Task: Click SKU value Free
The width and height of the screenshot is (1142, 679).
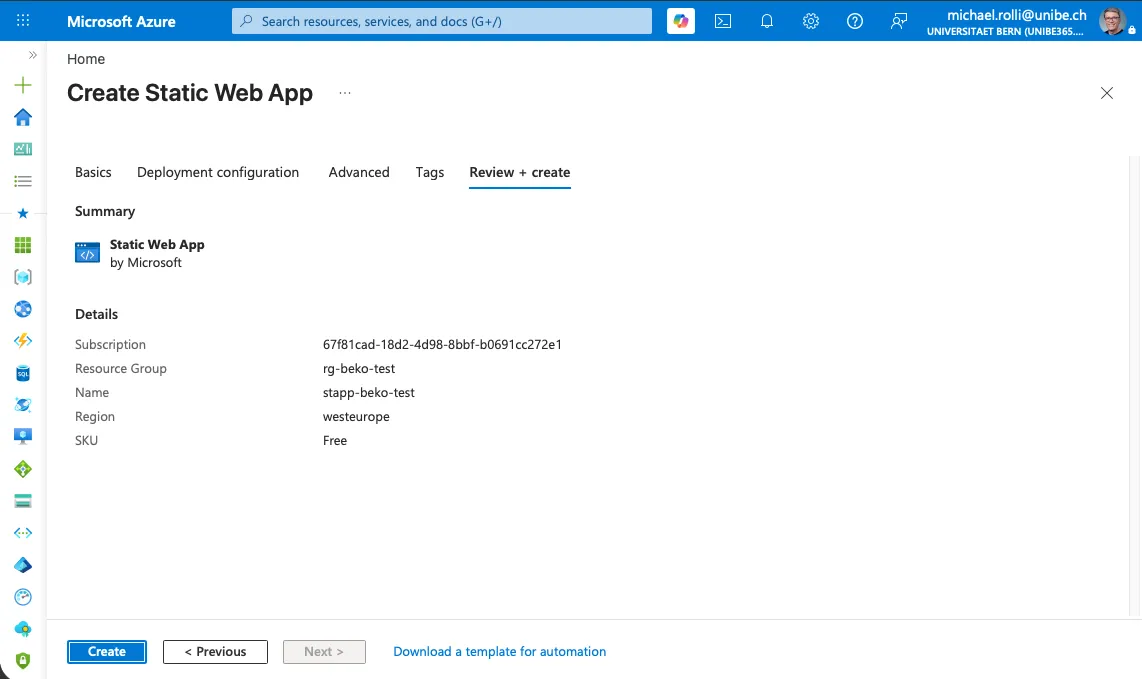Action: pyautogui.click(x=335, y=441)
